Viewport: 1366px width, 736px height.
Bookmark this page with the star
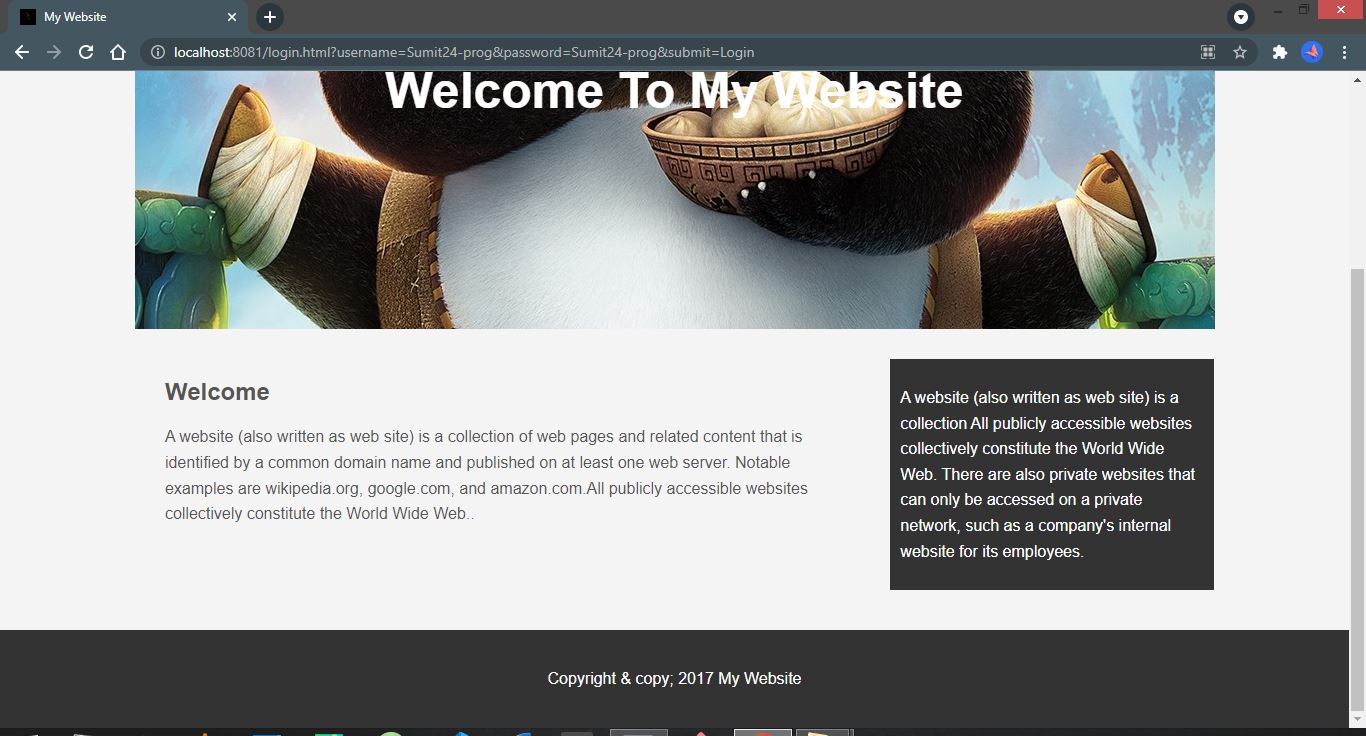coord(1240,52)
